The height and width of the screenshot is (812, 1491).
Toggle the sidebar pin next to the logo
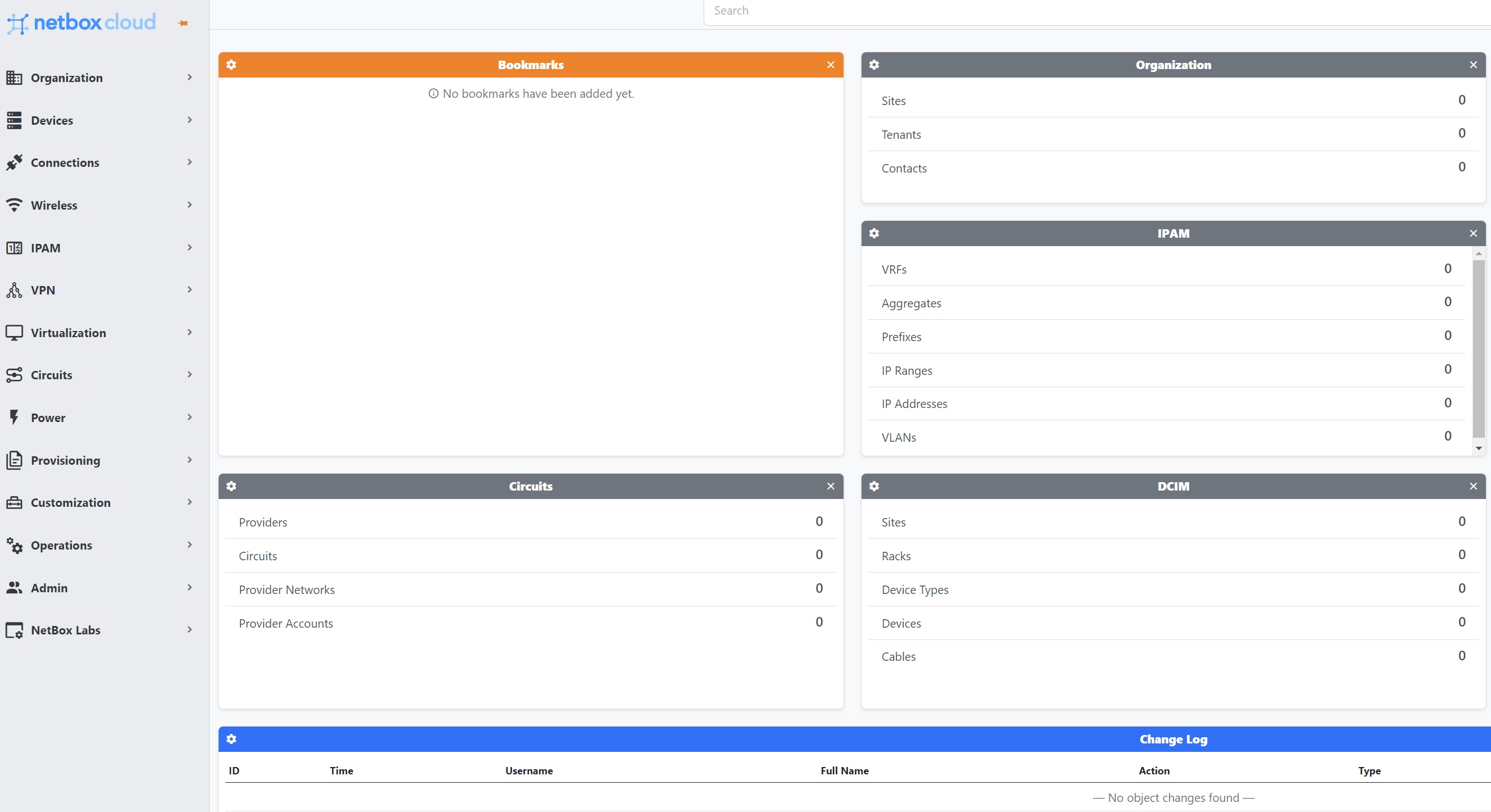coord(183,23)
